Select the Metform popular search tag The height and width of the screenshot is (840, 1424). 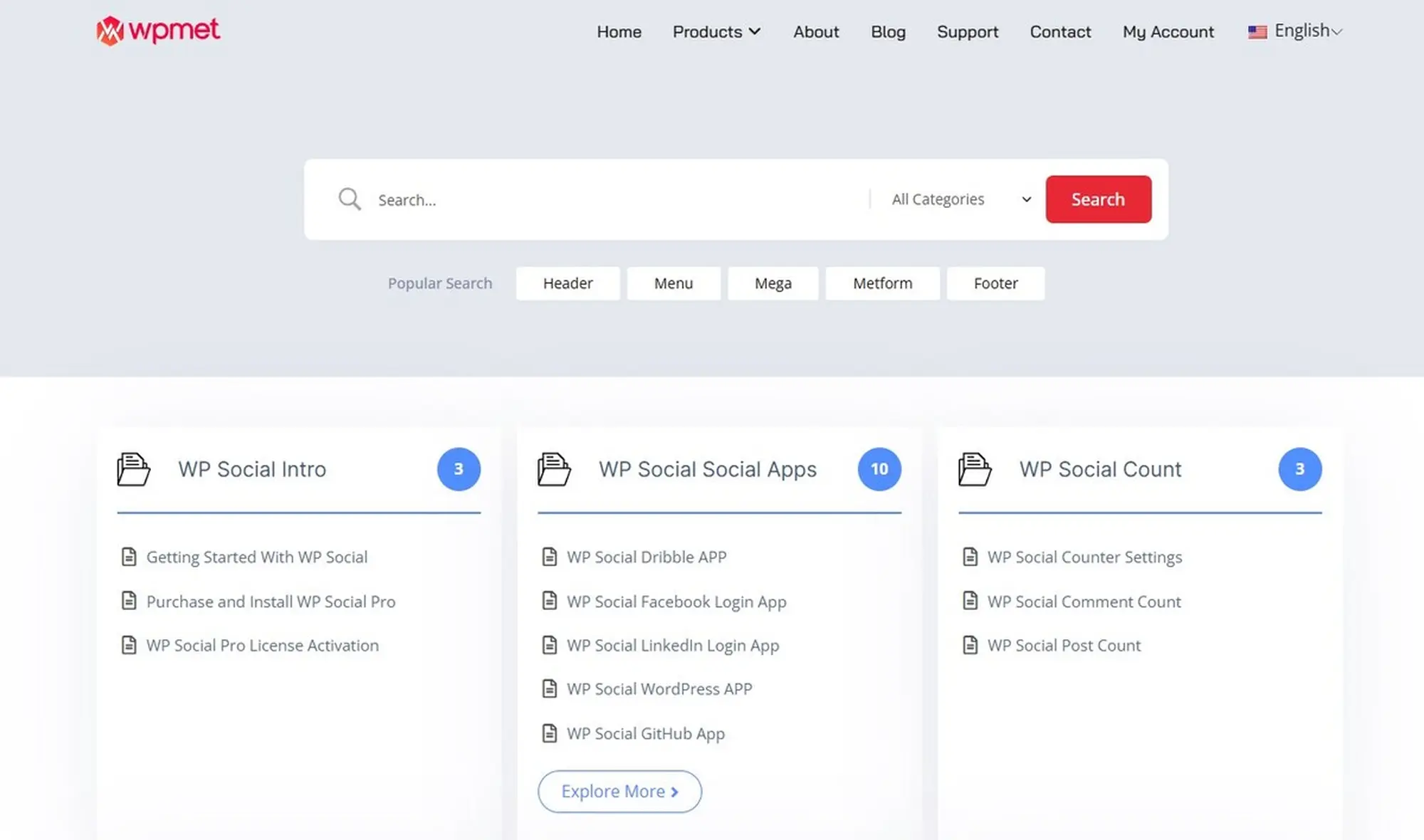click(882, 283)
